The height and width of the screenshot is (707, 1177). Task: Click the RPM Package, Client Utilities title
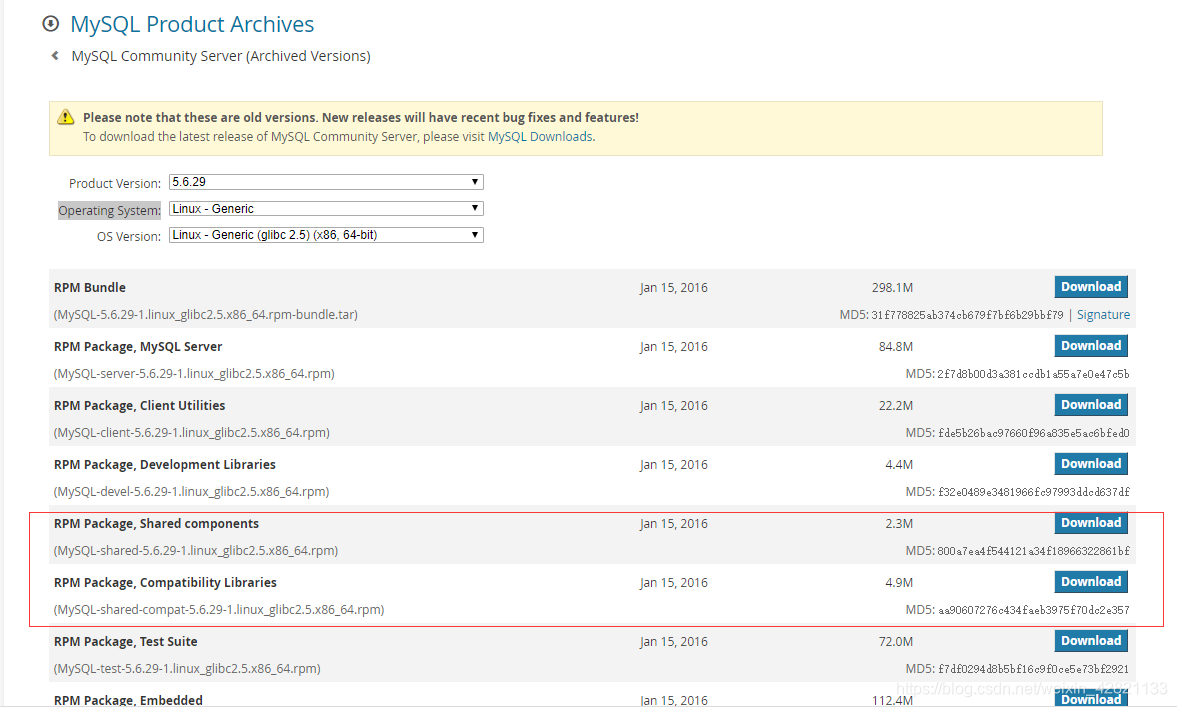[x=140, y=405]
